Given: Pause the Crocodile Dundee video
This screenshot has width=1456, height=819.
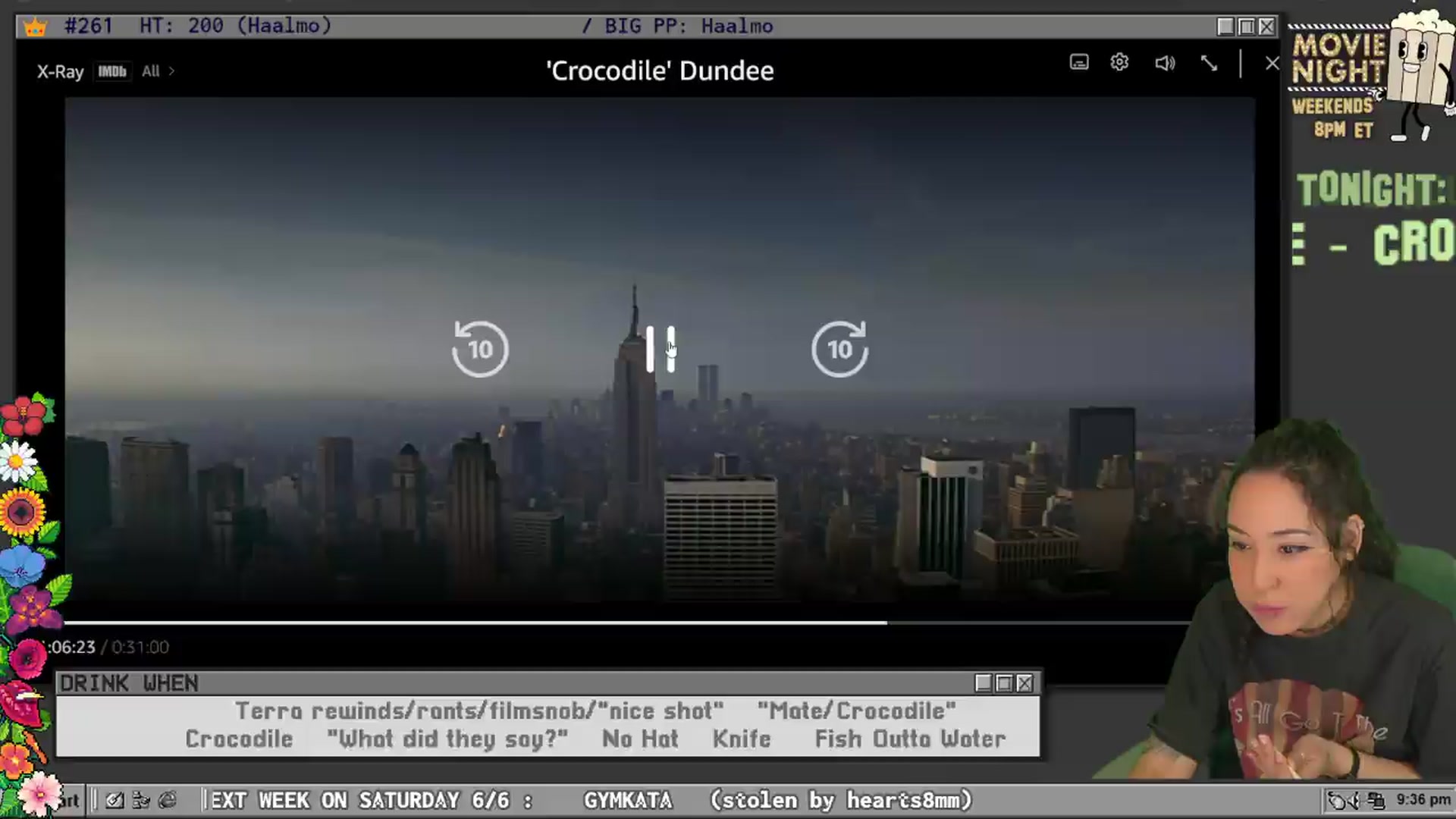Looking at the screenshot, I should pyautogui.click(x=660, y=349).
